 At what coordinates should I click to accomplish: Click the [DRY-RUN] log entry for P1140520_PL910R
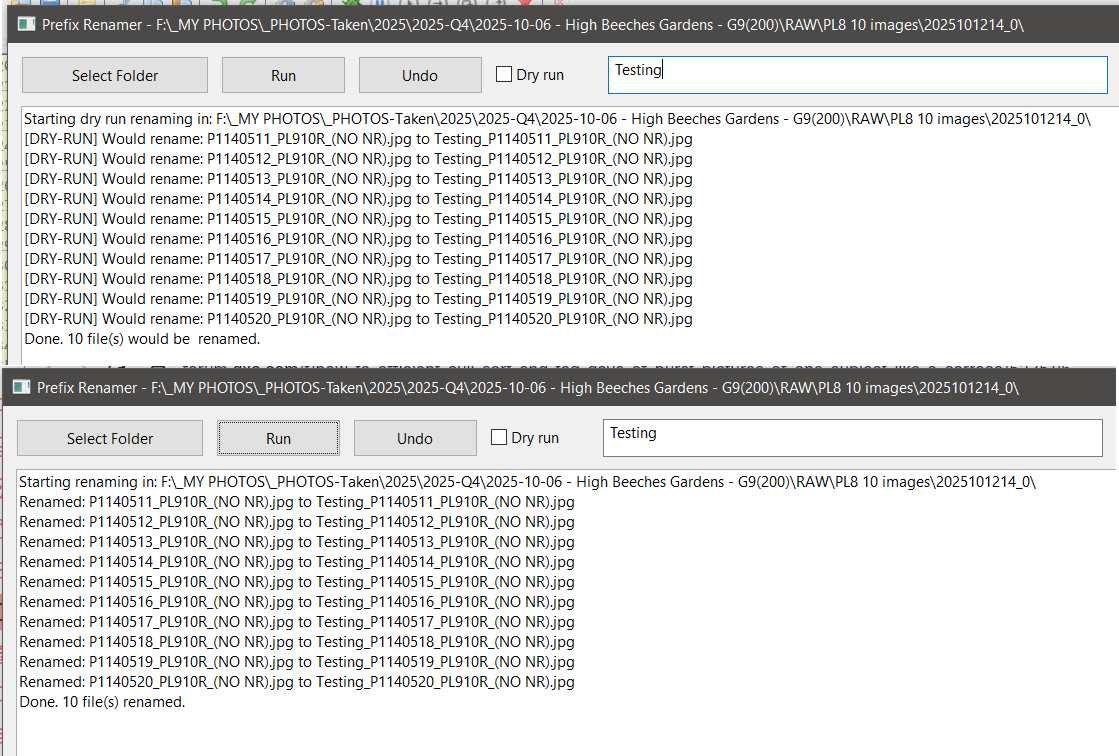(x=358, y=319)
